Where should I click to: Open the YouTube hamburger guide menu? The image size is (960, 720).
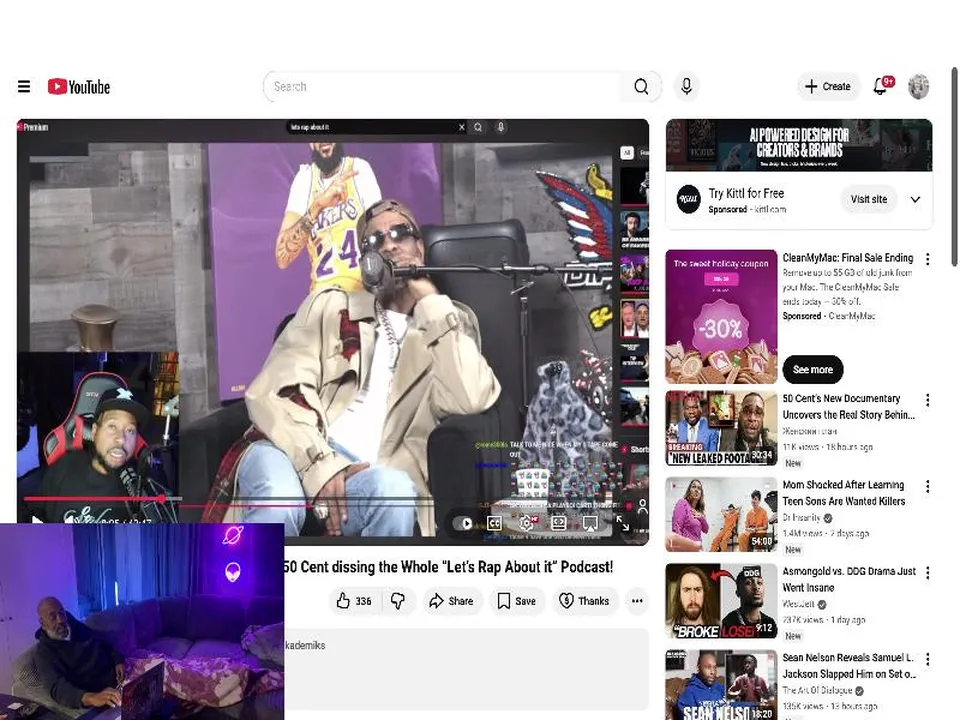(x=24, y=86)
